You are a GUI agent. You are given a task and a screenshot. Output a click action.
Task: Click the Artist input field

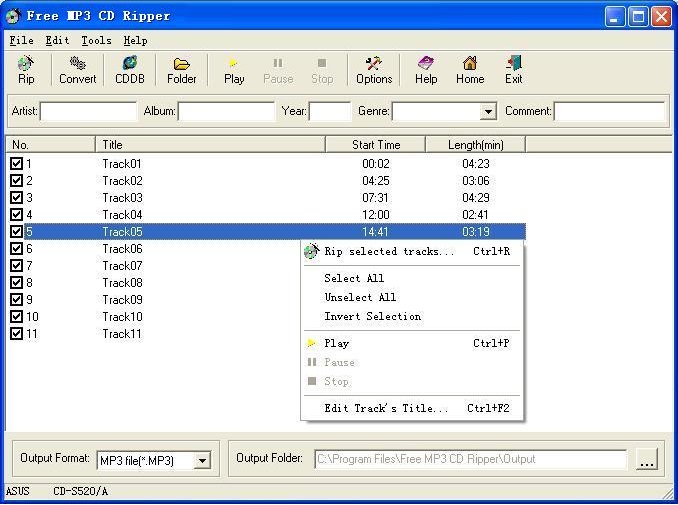point(88,112)
